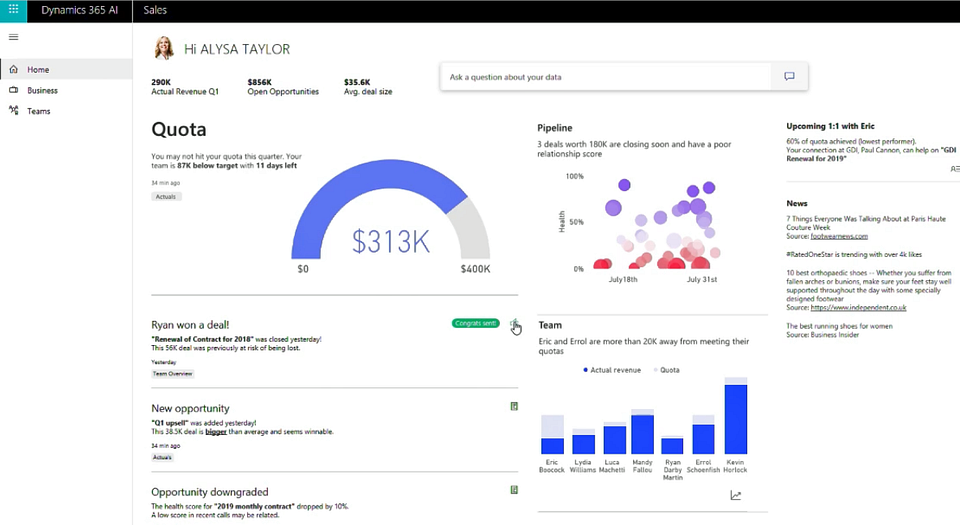This screenshot has height=525, width=960.
Task: Collapse the sidebar with hamburger icon
Action: 13,37
